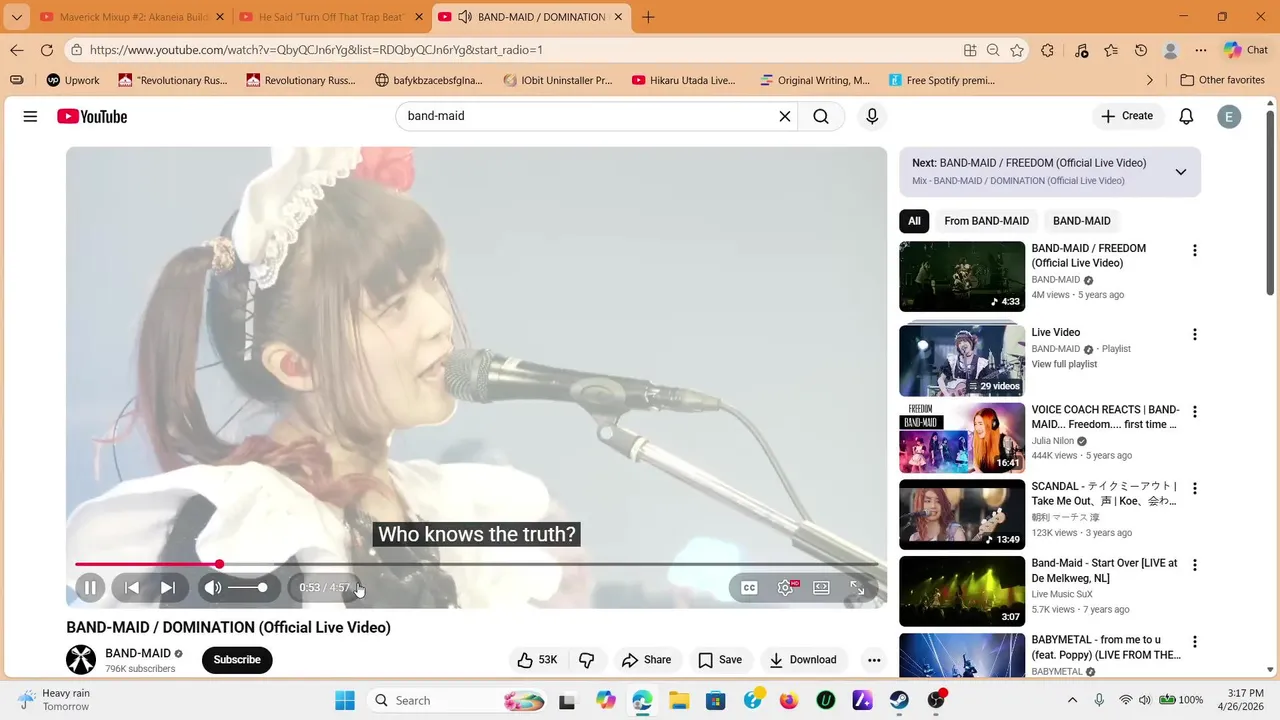Toggle closed captions in the player
Screen dimensions: 1280x720
(x=749, y=588)
